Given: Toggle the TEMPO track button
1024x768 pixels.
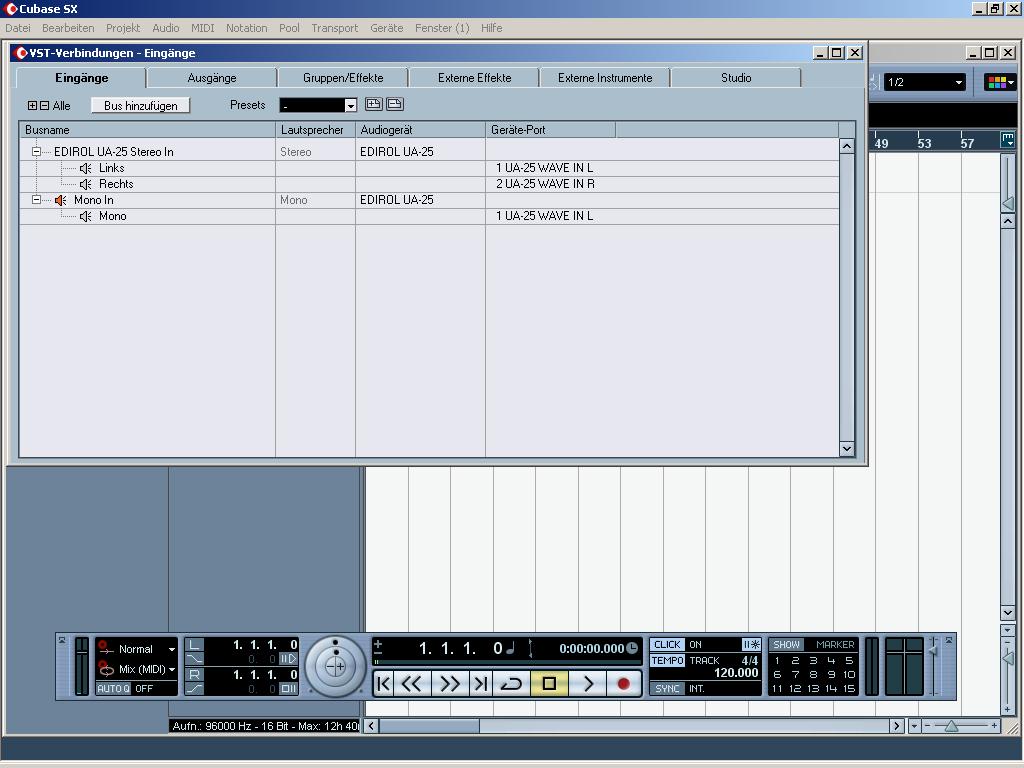Looking at the screenshot, I should point(667,660).
